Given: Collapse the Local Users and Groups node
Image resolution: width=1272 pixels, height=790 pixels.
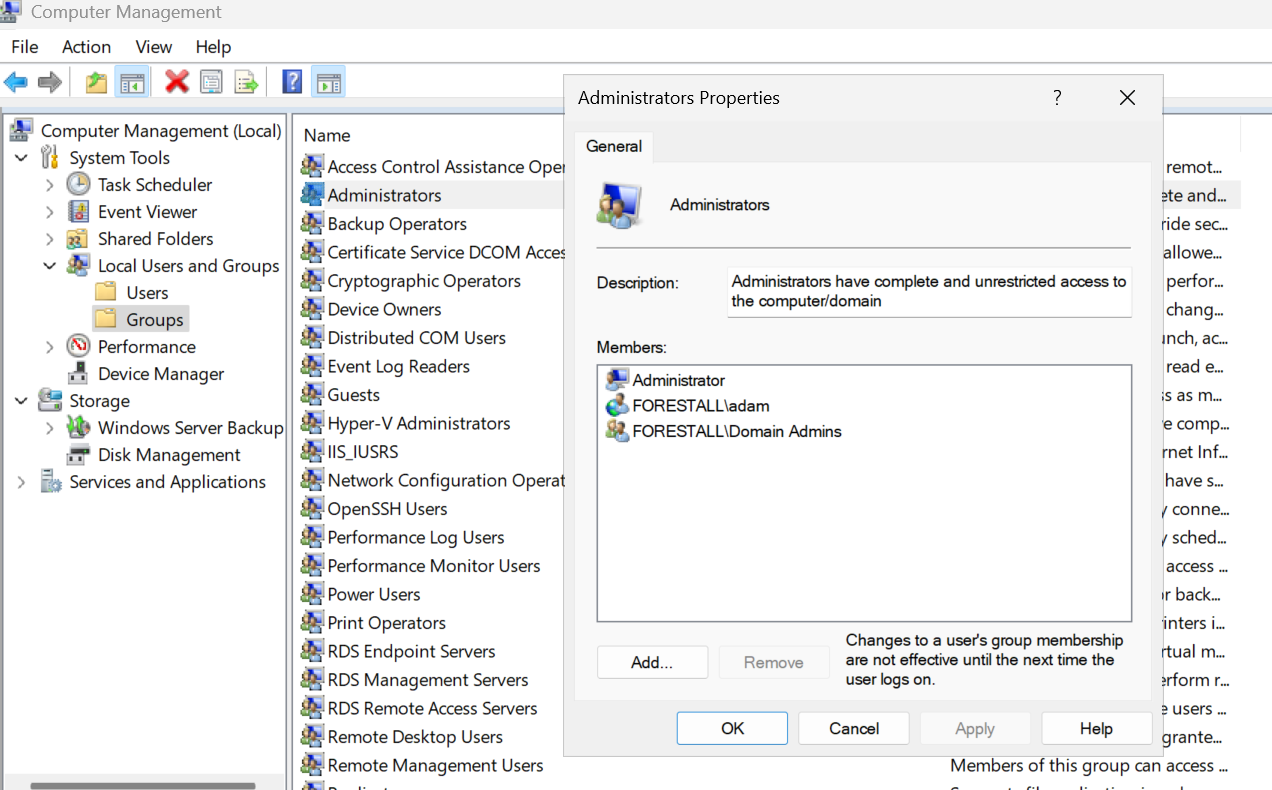Looking at the screenshot, I should (x=50, y=266).
